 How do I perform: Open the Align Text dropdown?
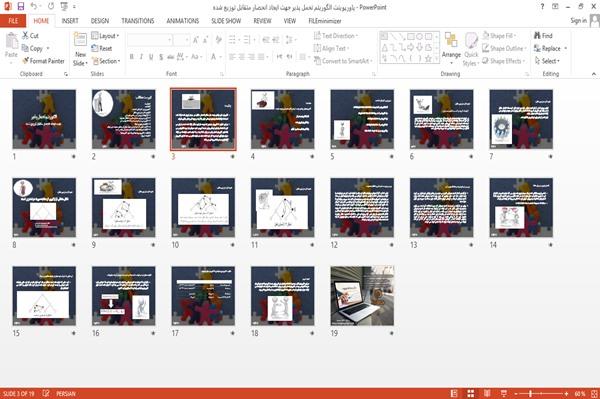pyautogui.click(x=331, y=48)
